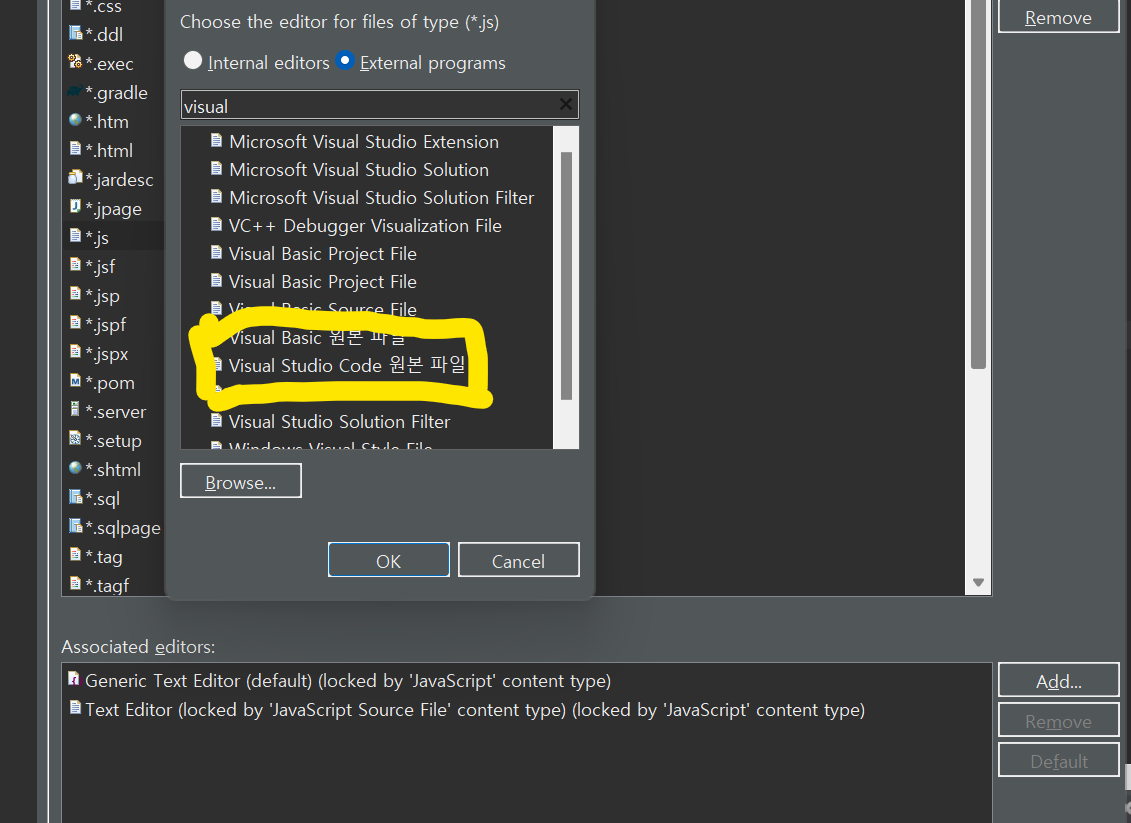
Task: Click the *.shtml globe icon
Action: pos(75,467)
